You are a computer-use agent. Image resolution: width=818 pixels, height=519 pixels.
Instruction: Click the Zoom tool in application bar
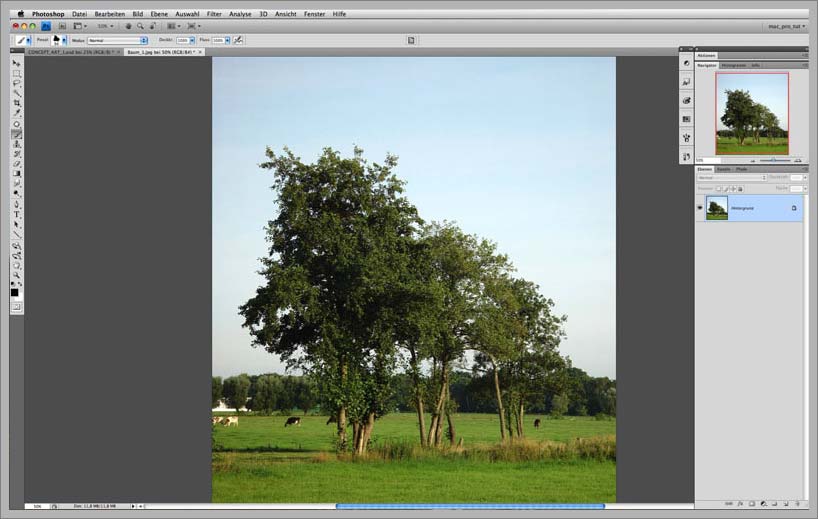click(x=140, y=26)
